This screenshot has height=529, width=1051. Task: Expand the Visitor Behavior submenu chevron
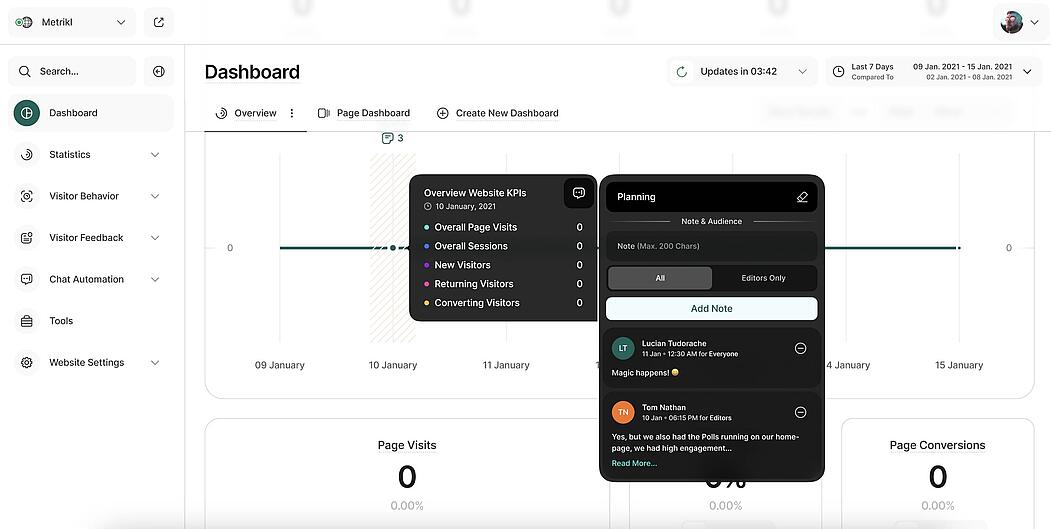point(155,196)
